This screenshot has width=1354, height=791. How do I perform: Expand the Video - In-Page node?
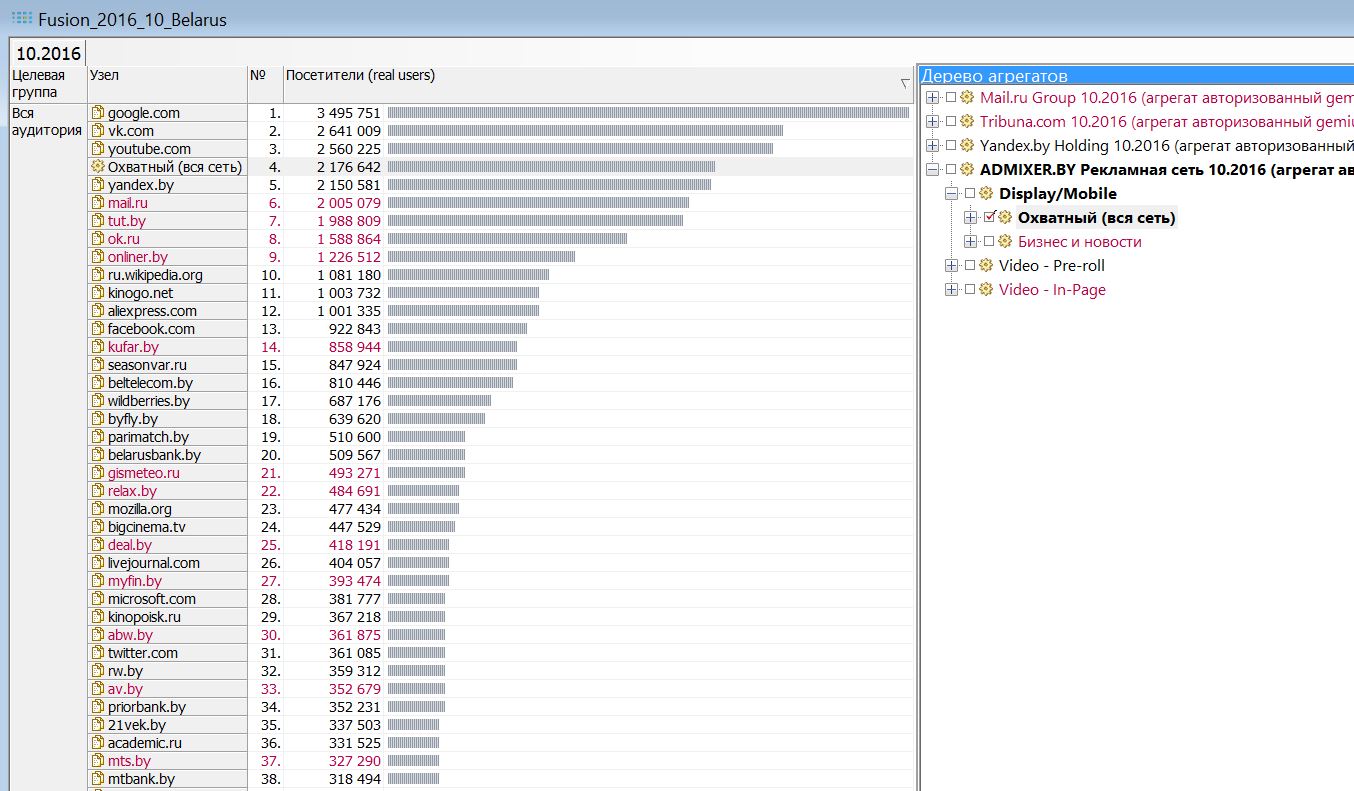[x=951, y=289]
